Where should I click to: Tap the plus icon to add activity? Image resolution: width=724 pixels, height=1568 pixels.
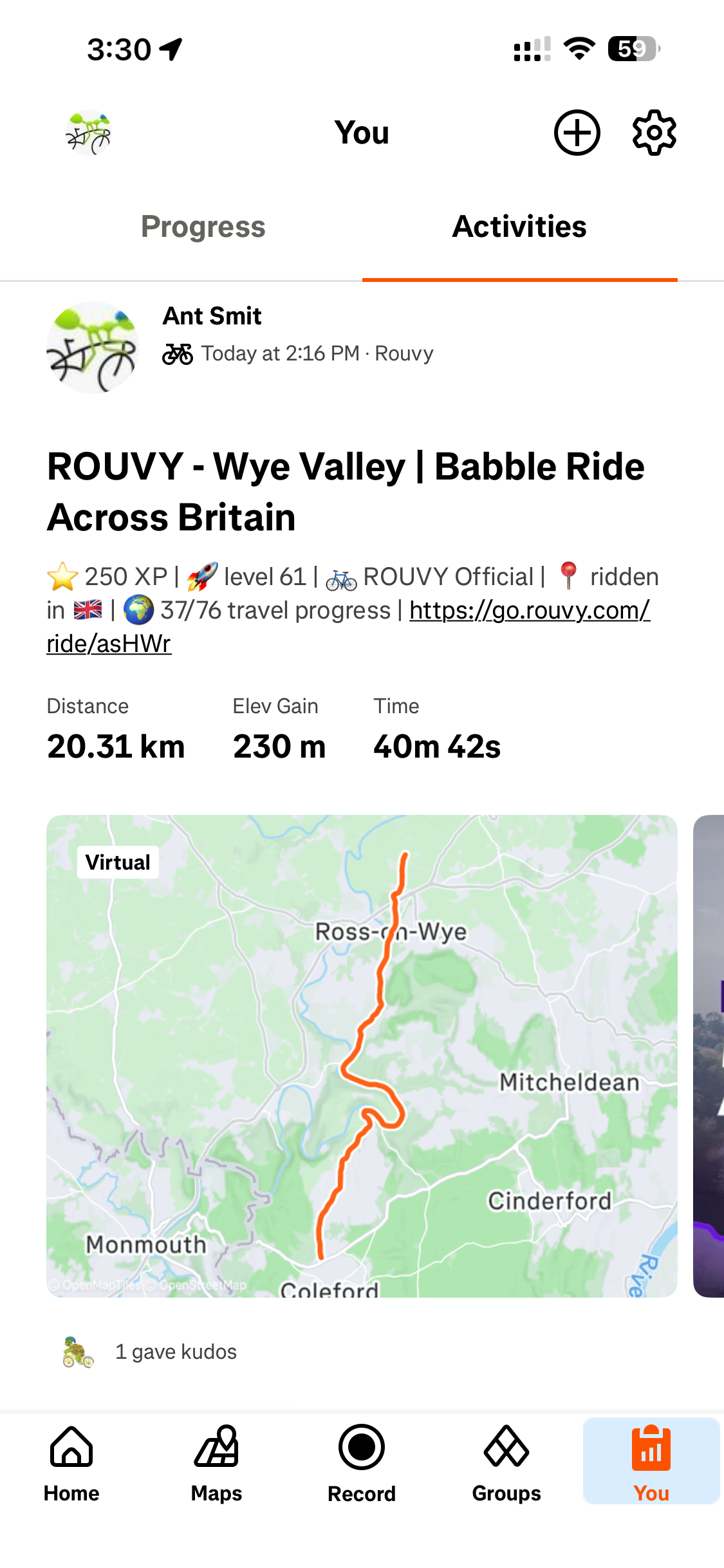point(577,133)
